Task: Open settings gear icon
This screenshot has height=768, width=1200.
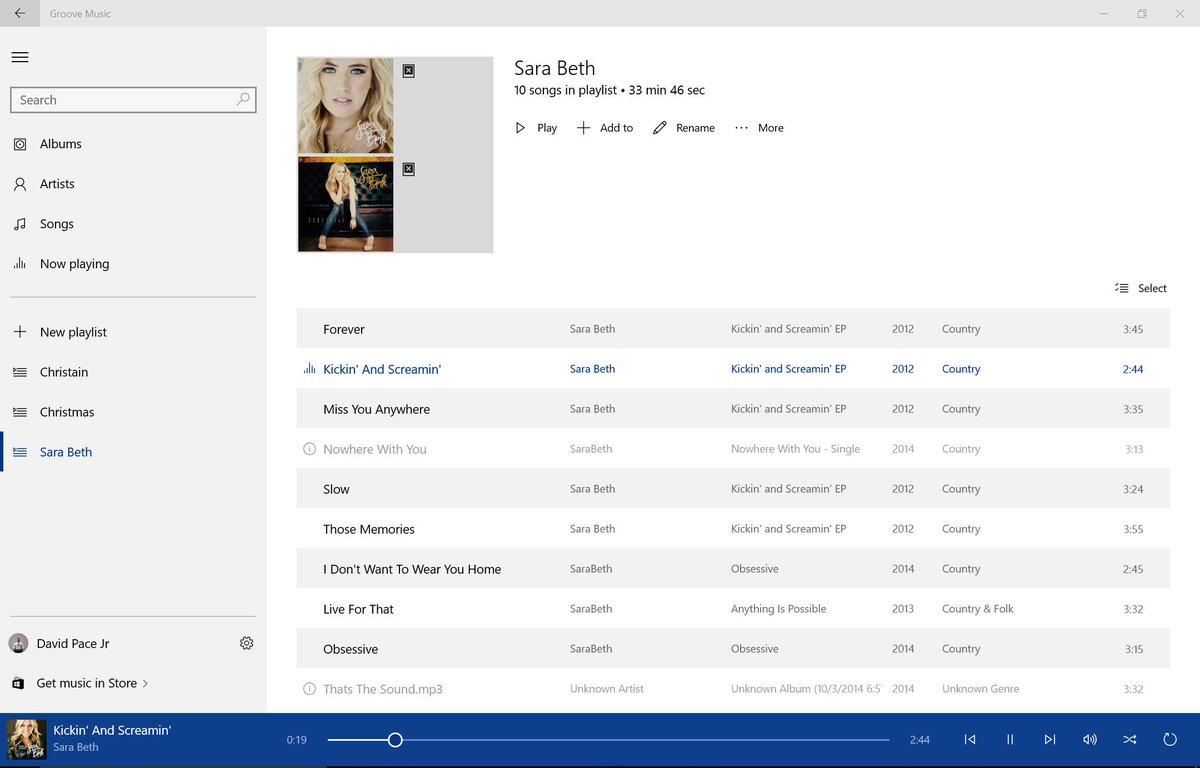Action: click(x=247, y=643)
